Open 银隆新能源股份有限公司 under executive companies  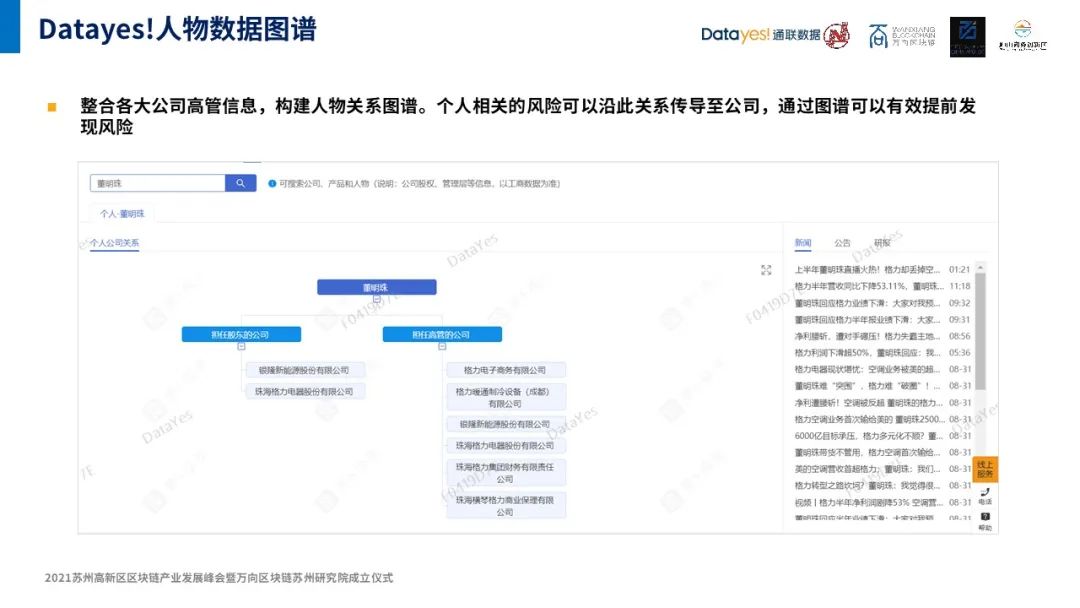(506, 424)
